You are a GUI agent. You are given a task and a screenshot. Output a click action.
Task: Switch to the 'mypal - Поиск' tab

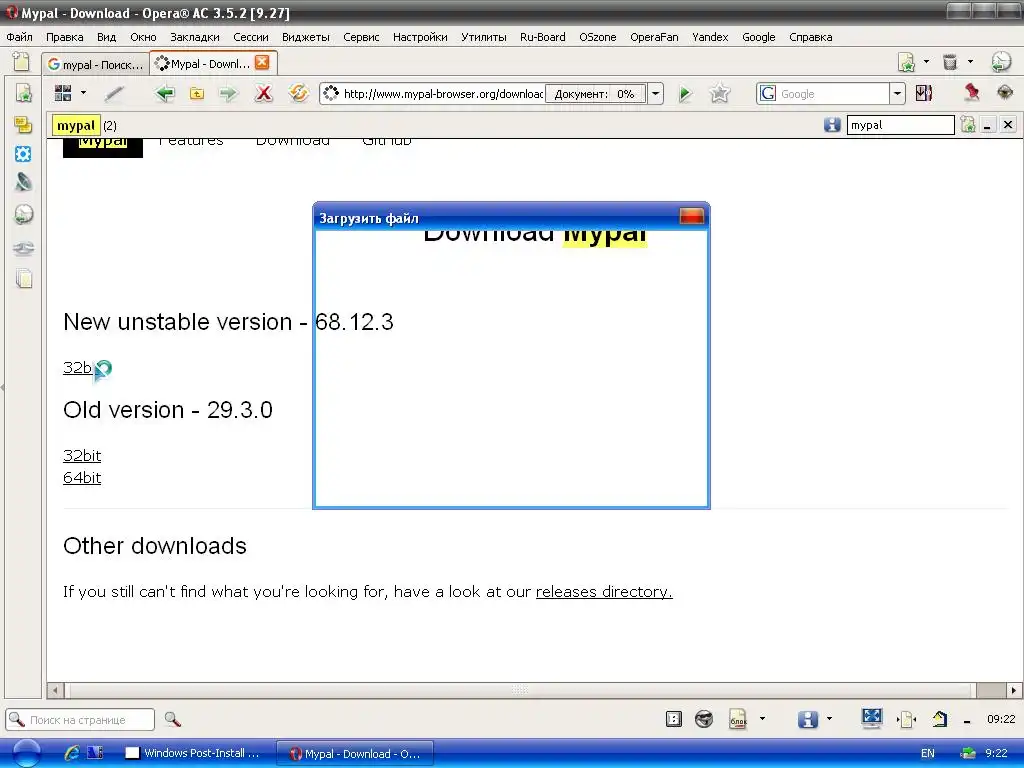96,64
